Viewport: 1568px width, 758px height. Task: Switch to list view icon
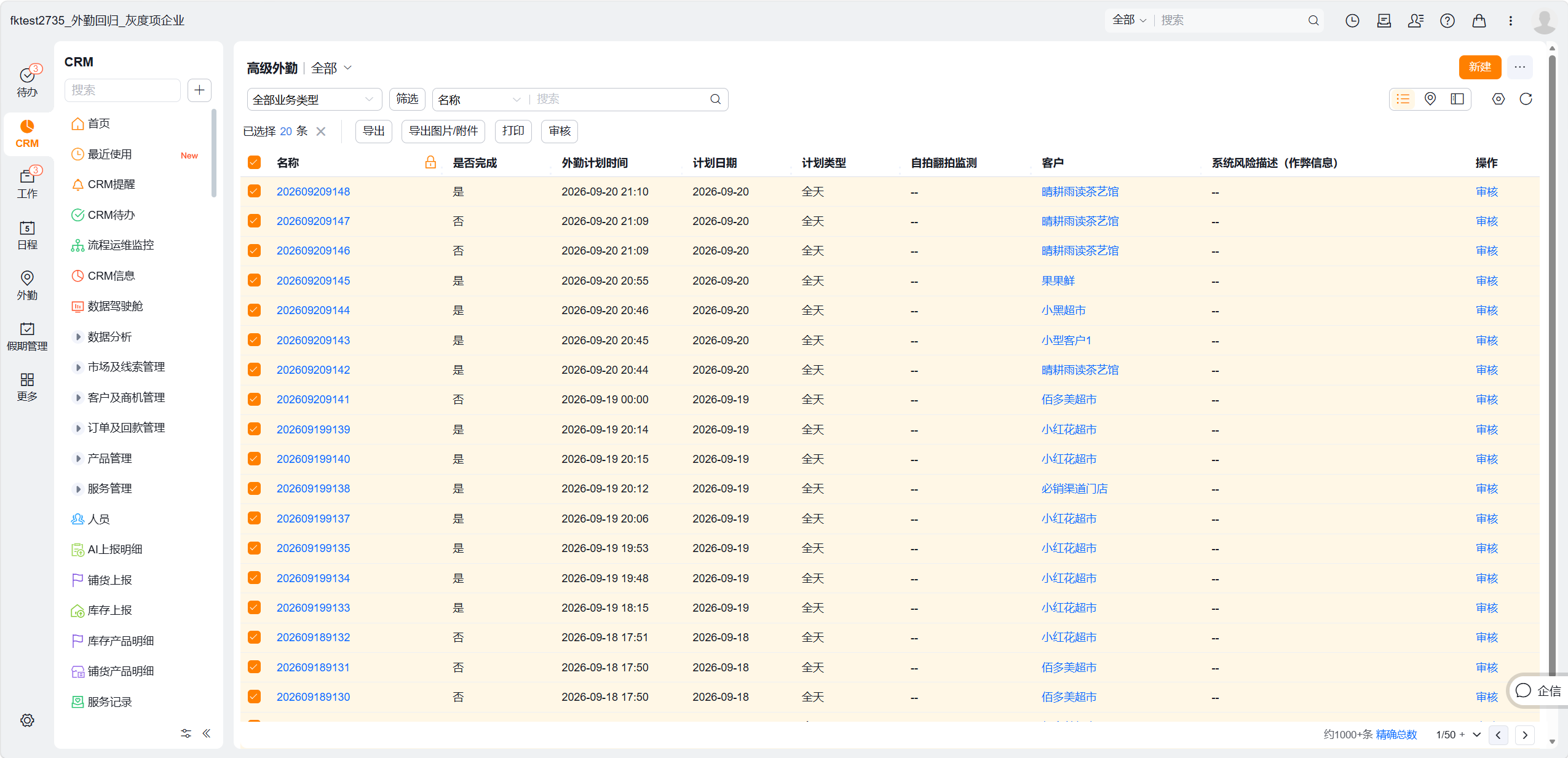point(1403,99)
